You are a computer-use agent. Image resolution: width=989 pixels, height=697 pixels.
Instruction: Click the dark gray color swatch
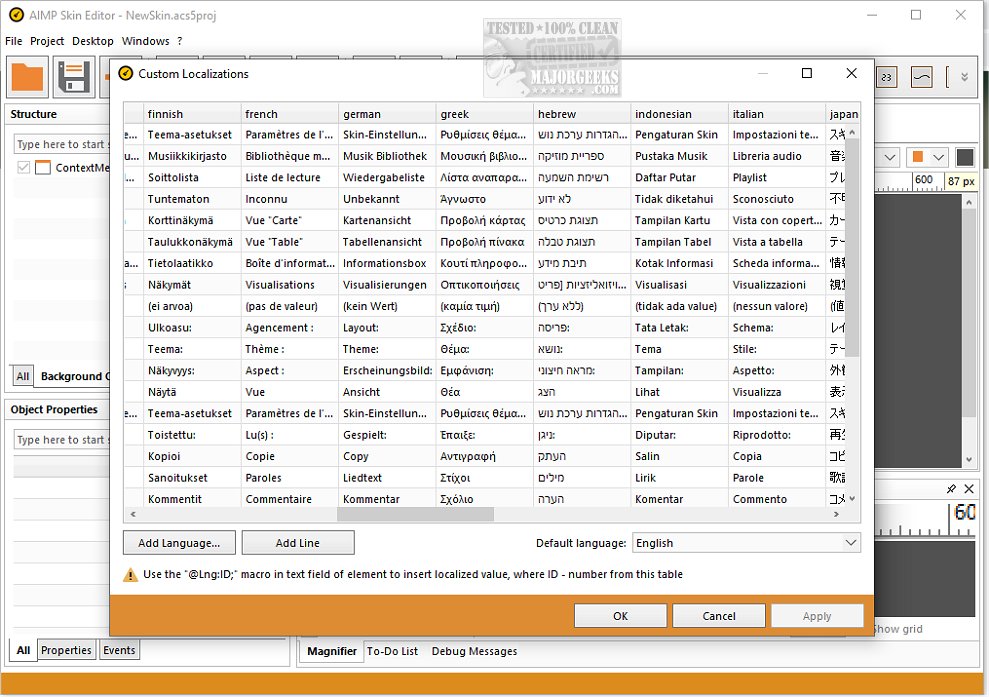(964, 158)
